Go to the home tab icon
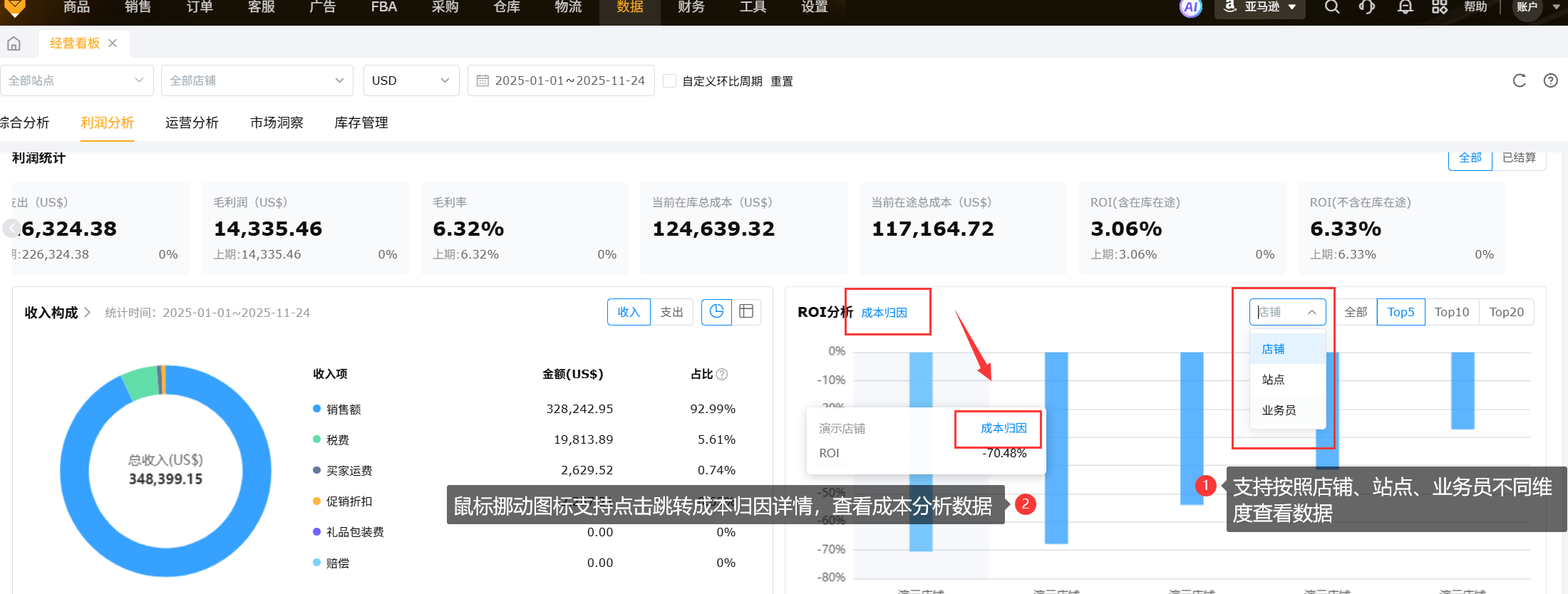1568x594 pixels. click(14, 44)
